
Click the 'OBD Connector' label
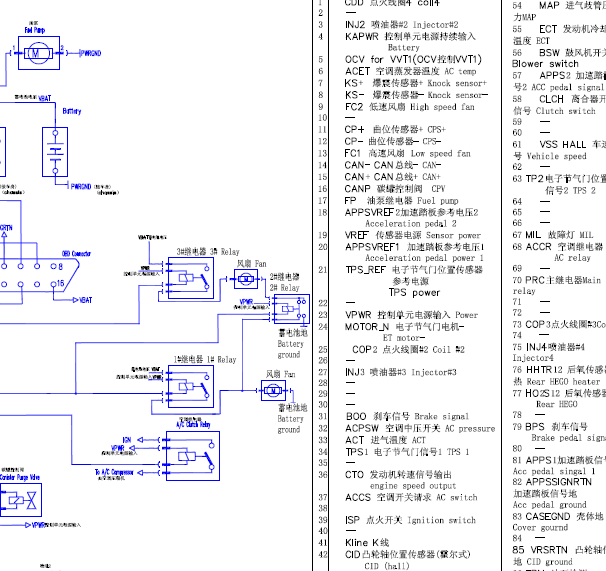point(76,254)
